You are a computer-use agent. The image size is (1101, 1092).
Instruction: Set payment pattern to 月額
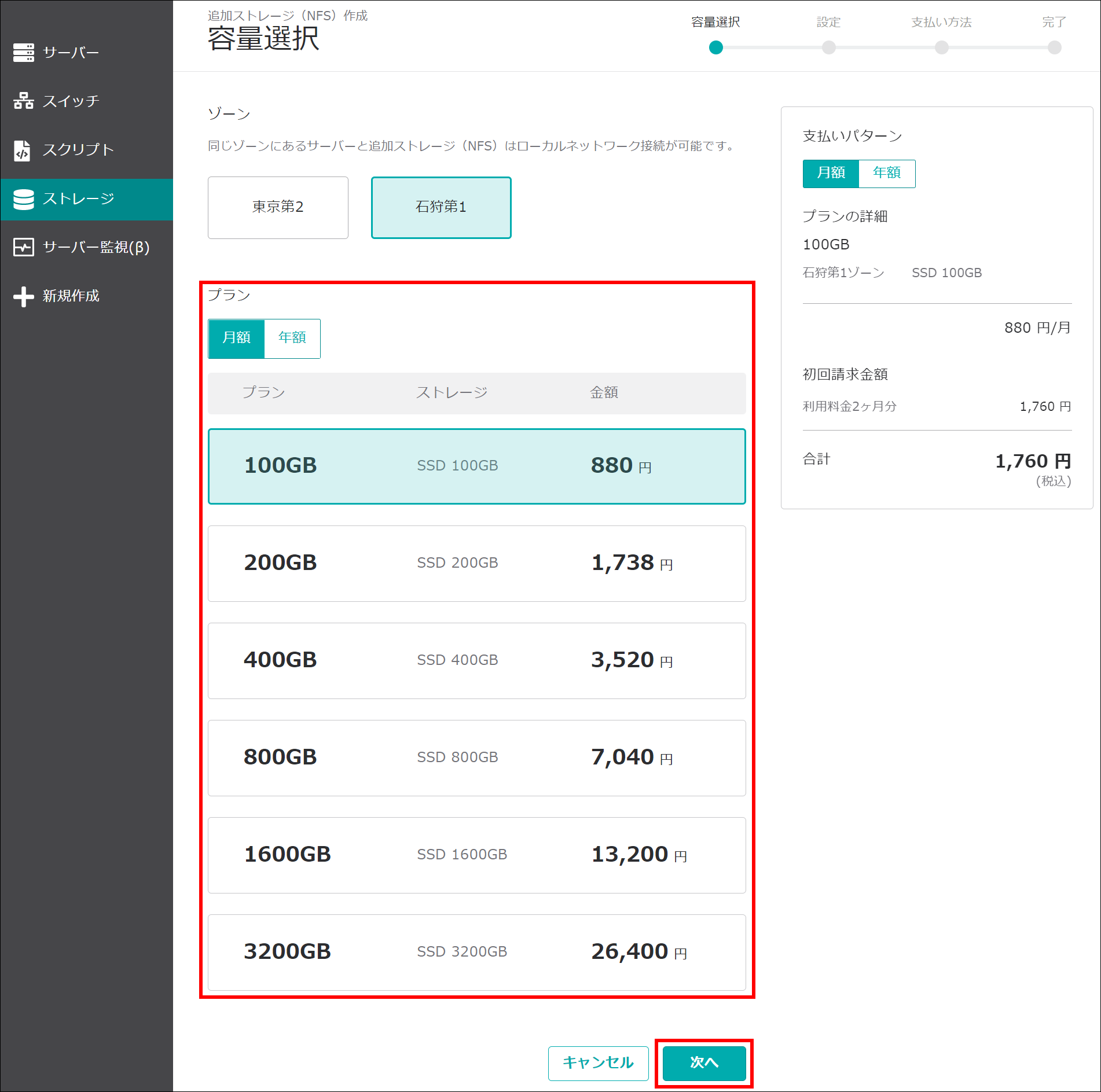pos(831,173)
